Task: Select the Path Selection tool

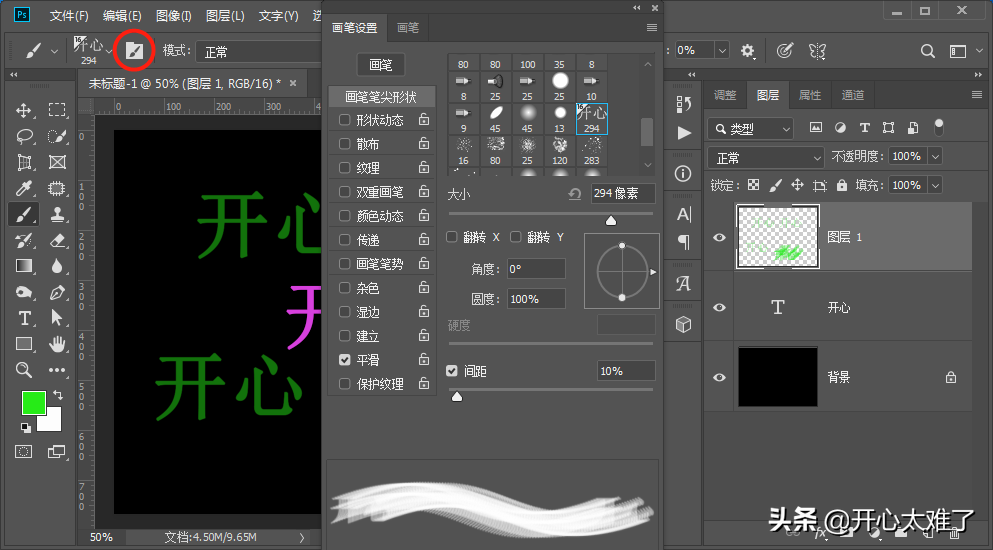Action: [x=57, y=318]
